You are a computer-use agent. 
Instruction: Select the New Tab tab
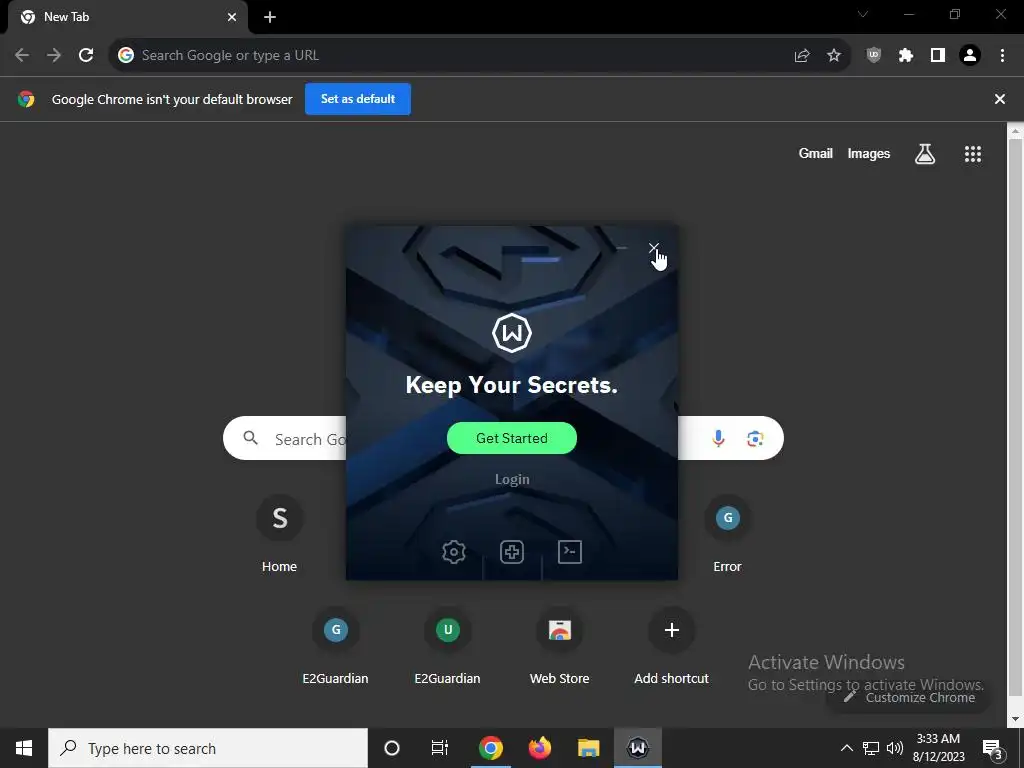tap(128, 18)
